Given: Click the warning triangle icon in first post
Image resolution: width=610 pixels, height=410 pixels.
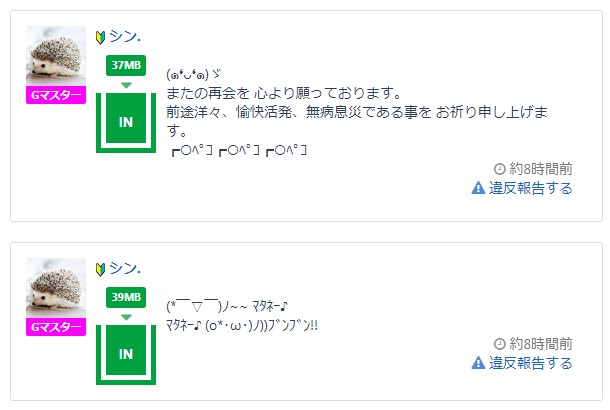Looking at the screenshot, I should [x=478, y=188].
